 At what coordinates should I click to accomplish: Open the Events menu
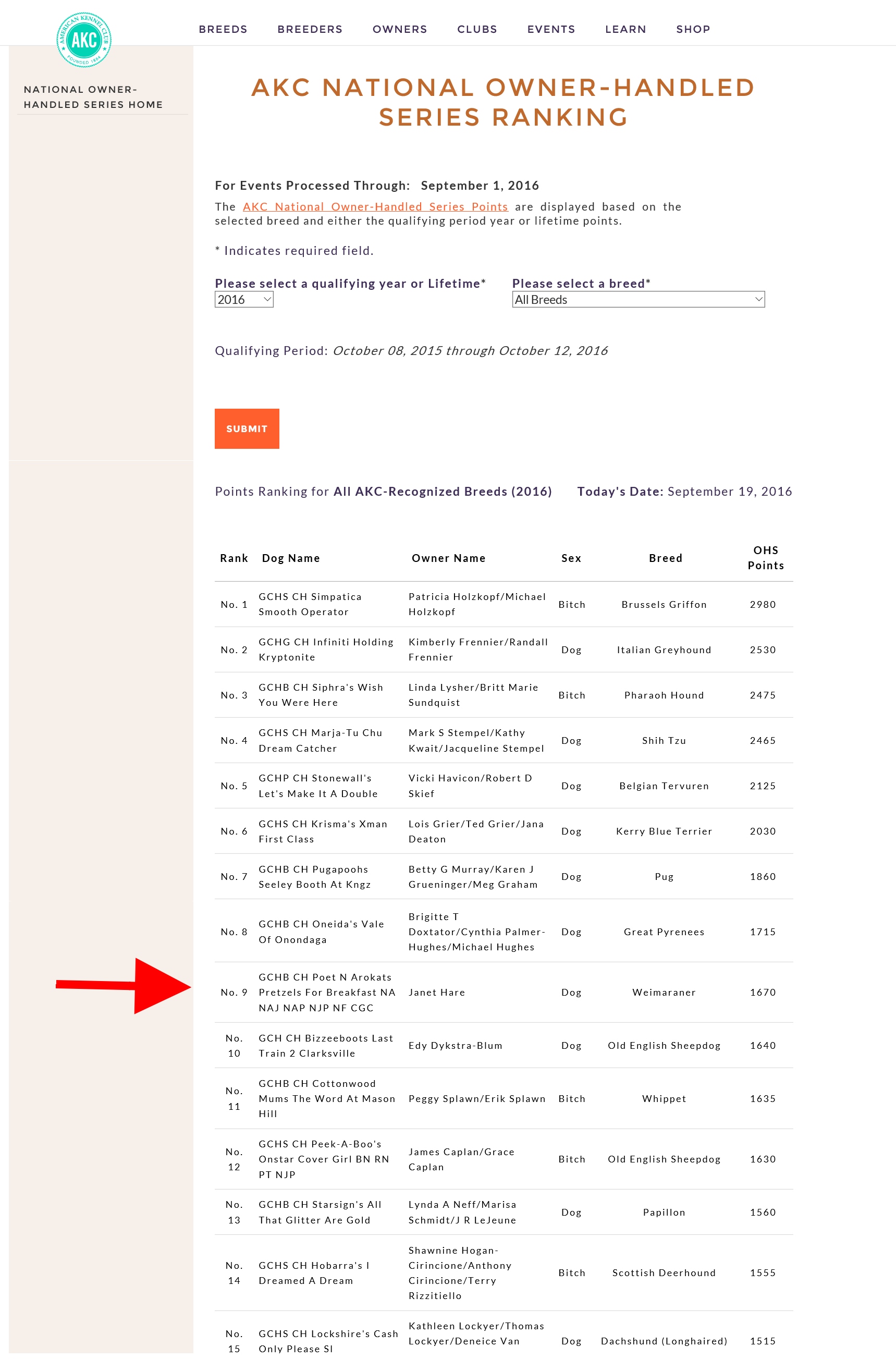pyautogui.click(x=551, y=29)
